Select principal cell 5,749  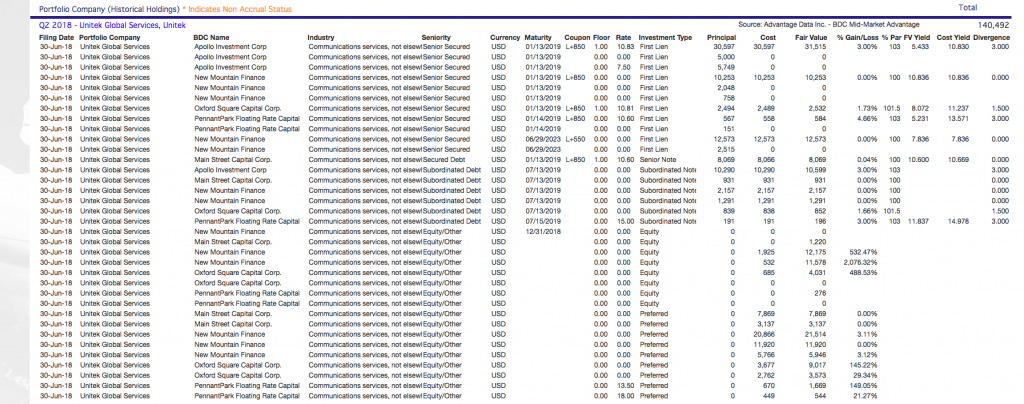(726, 67)
